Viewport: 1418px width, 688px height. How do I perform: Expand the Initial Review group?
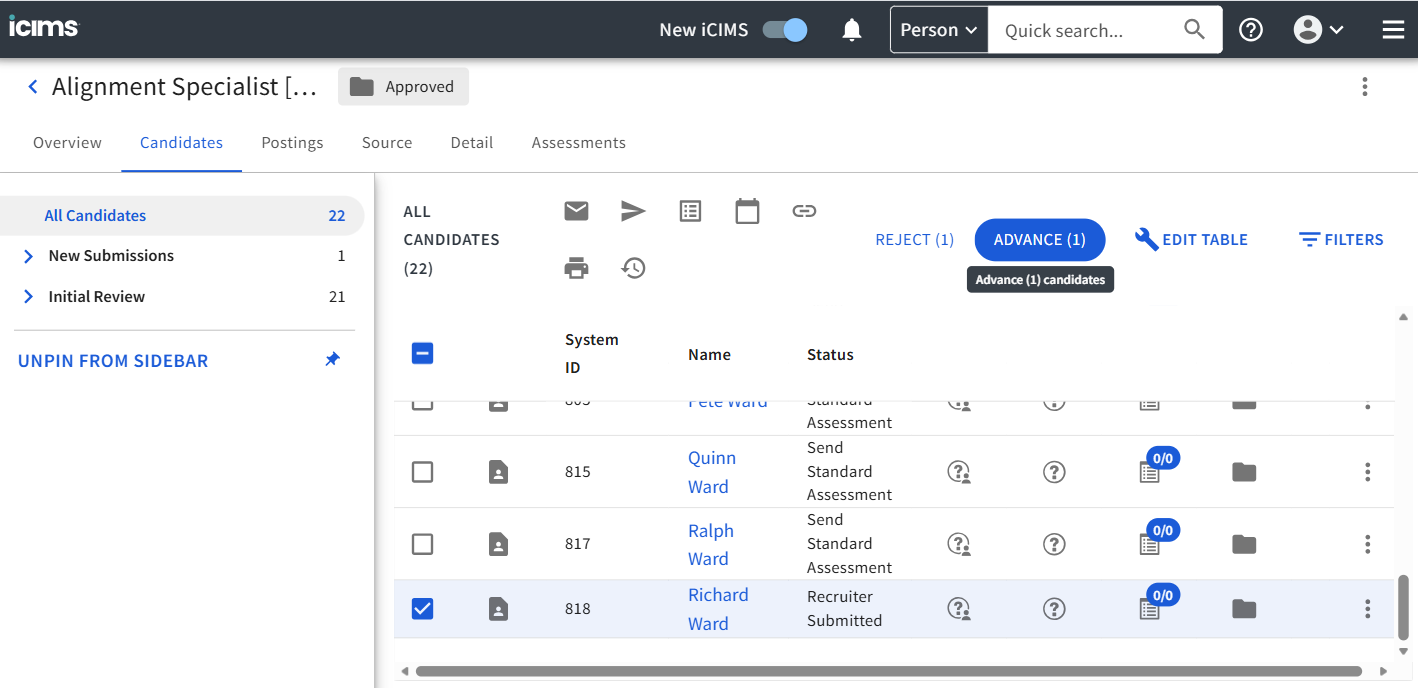[x=28, y=297]
